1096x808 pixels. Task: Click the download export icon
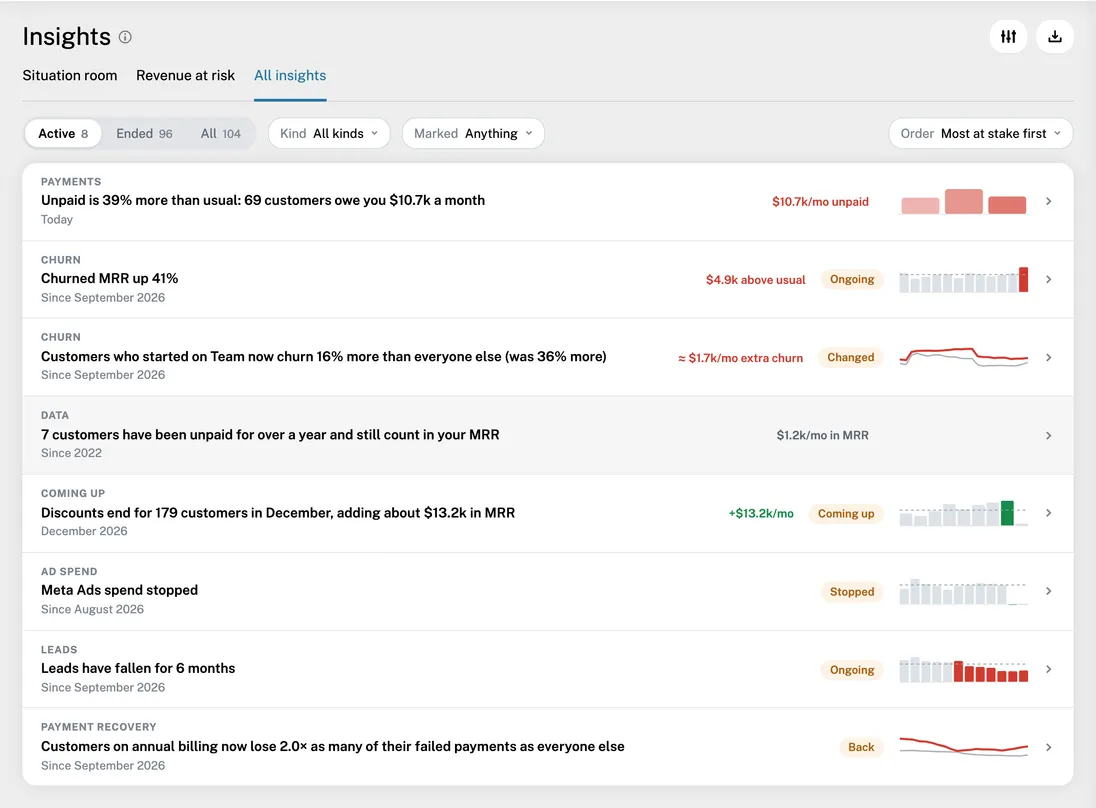(x=1055, y=36)
